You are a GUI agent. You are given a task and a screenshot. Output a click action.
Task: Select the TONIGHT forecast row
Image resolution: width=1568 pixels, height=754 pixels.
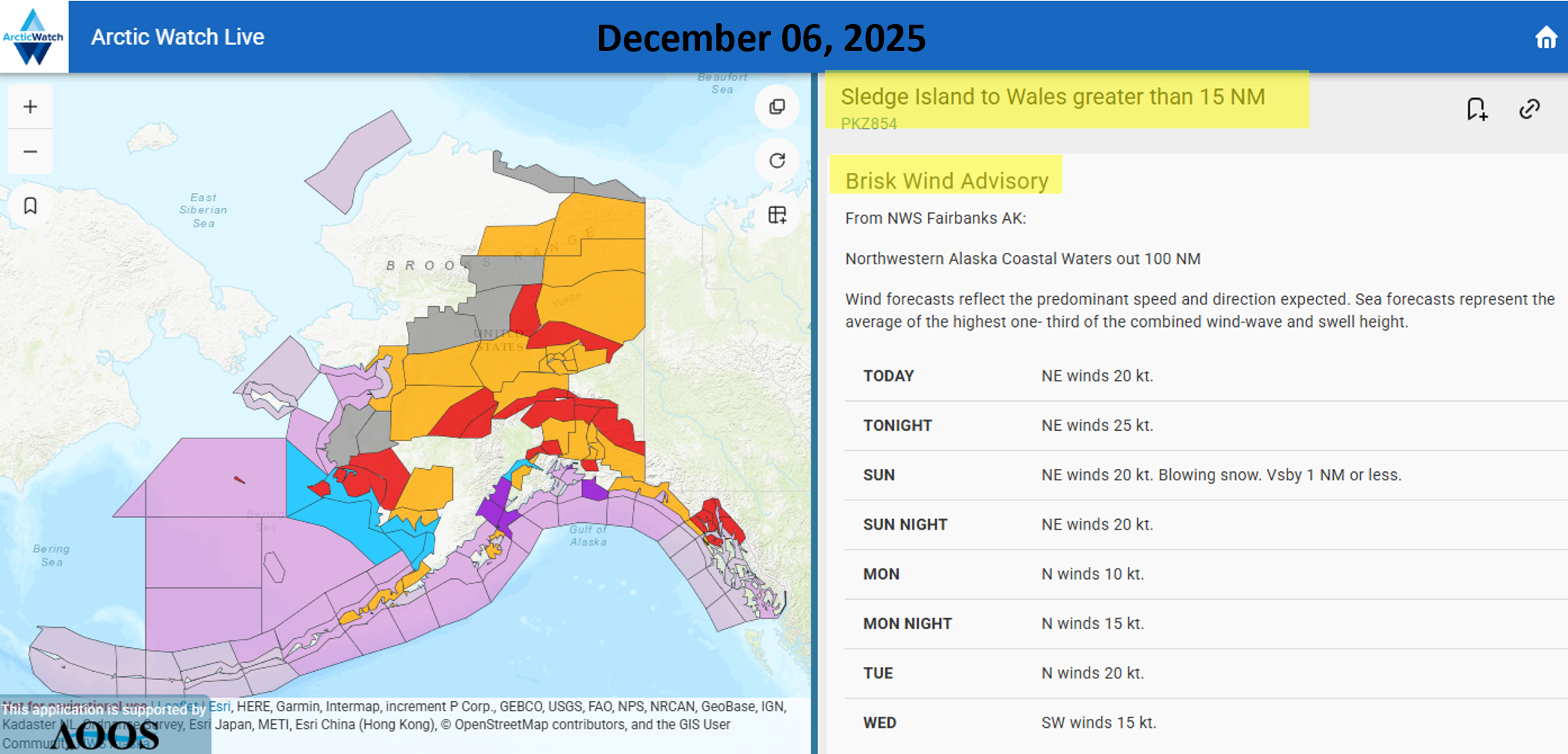(x=1204, y=426)
